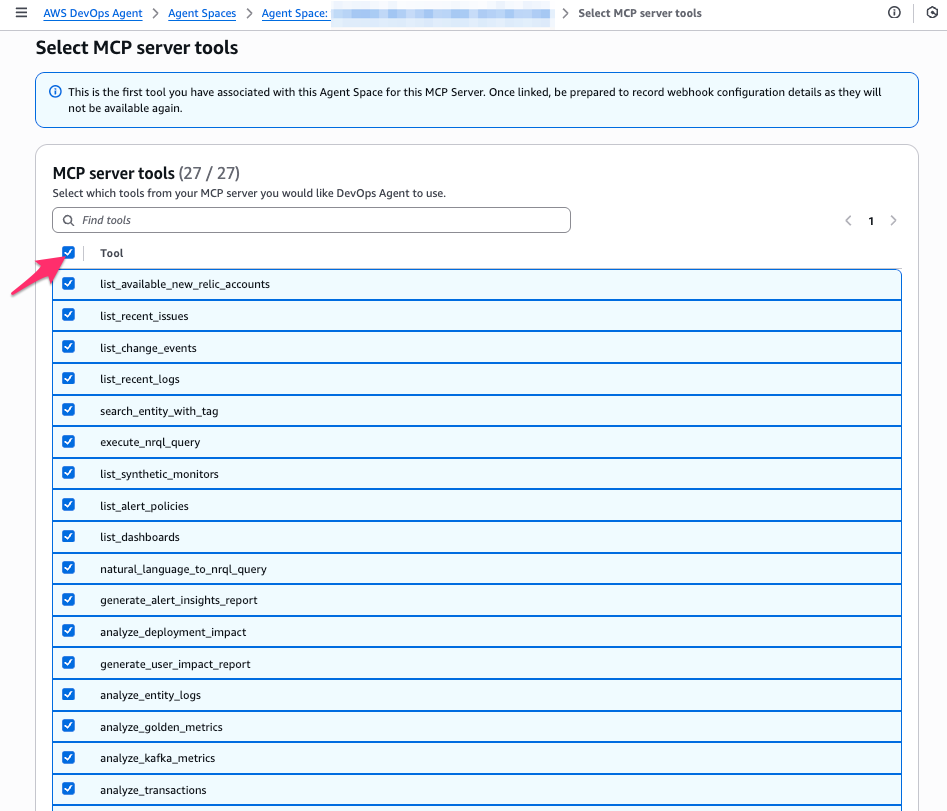Uncheck the analyze_kafka_metrics tool
Viewport: 947px width, 811px height.
(x=68, y=758)
